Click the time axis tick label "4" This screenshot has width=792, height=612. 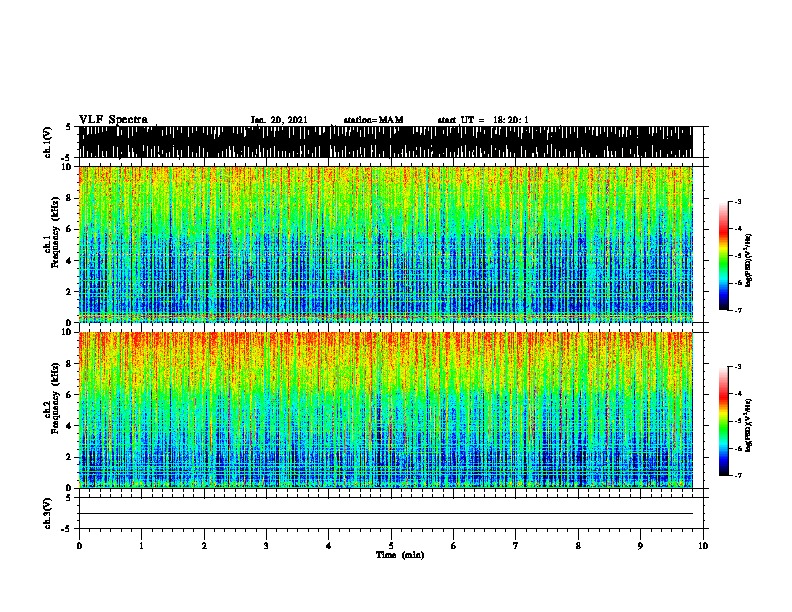[x=329, y=546]
